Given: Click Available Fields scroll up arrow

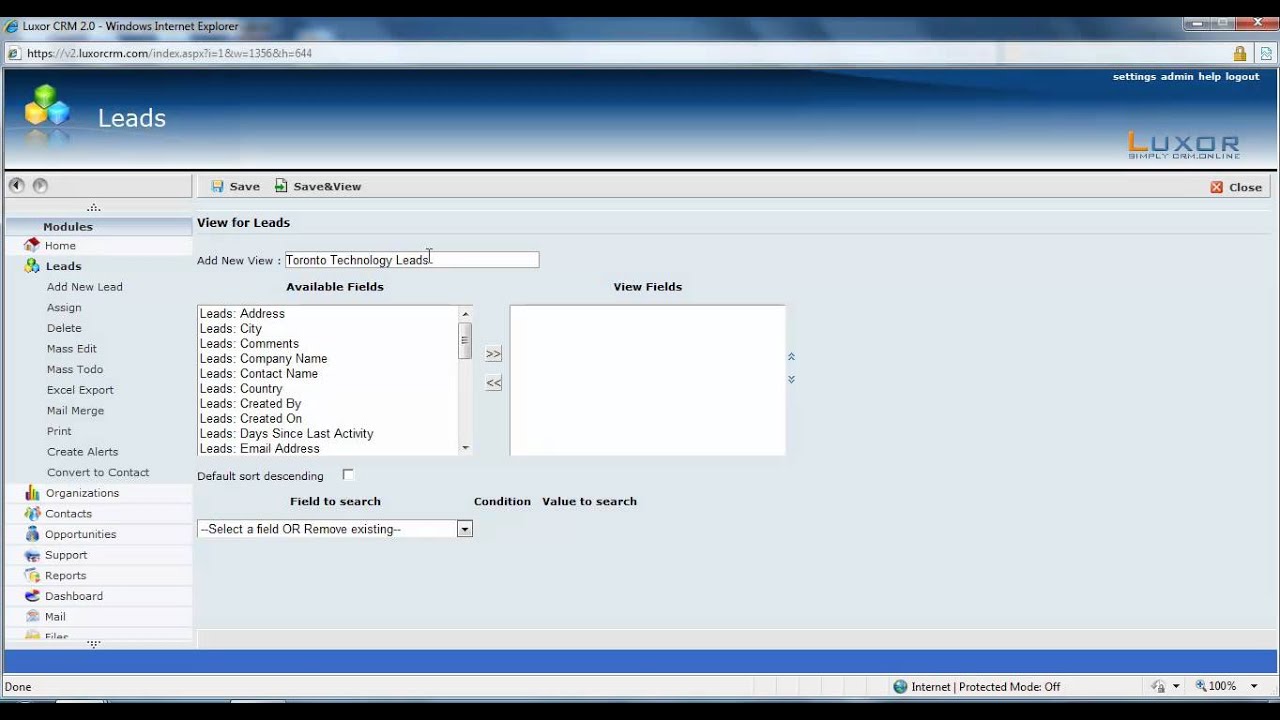Looking at the screenshot, I should pyautogui.click(x=465, y=314).
